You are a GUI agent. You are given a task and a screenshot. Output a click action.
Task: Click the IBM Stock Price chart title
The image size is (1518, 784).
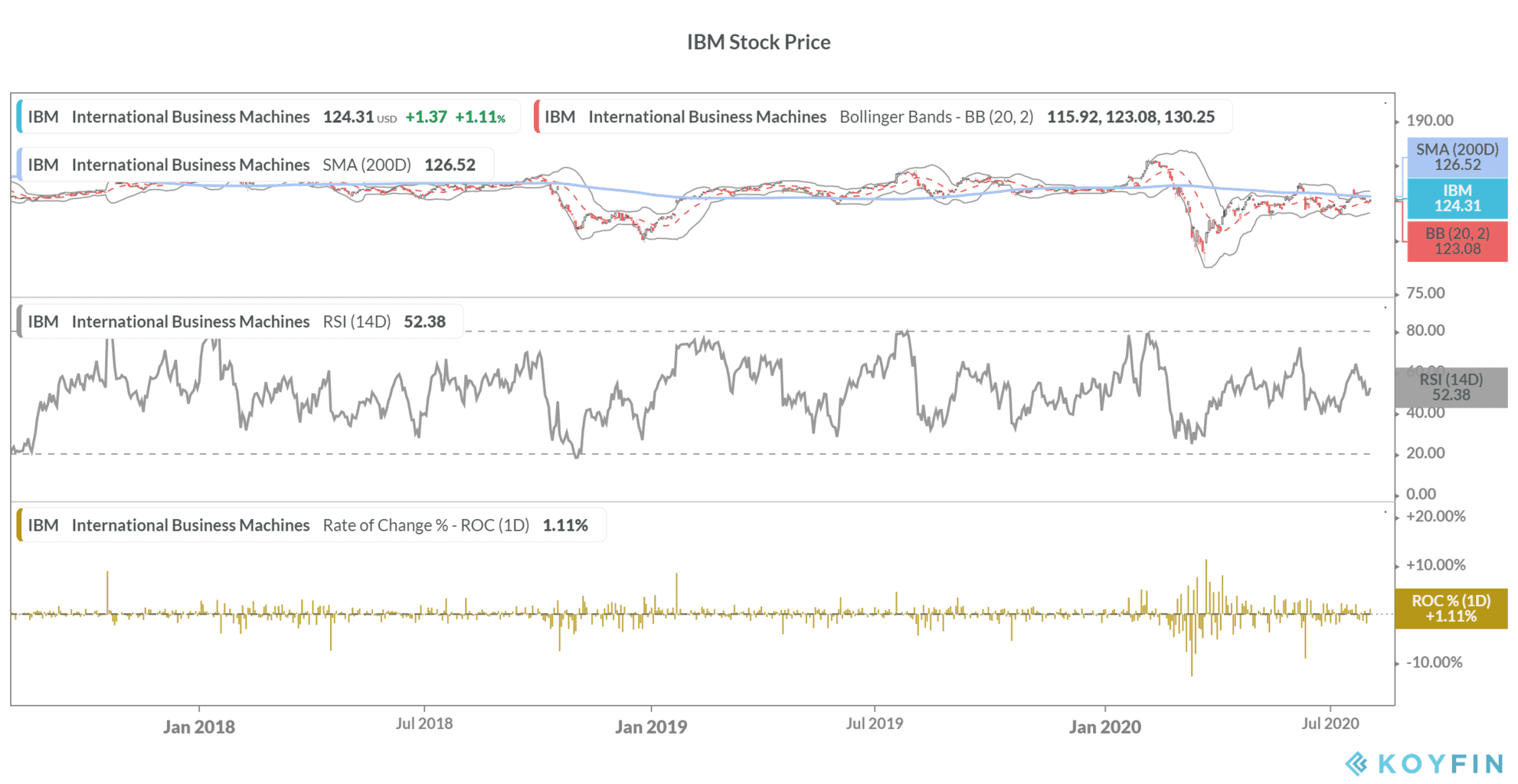click(x=758, y=42)
